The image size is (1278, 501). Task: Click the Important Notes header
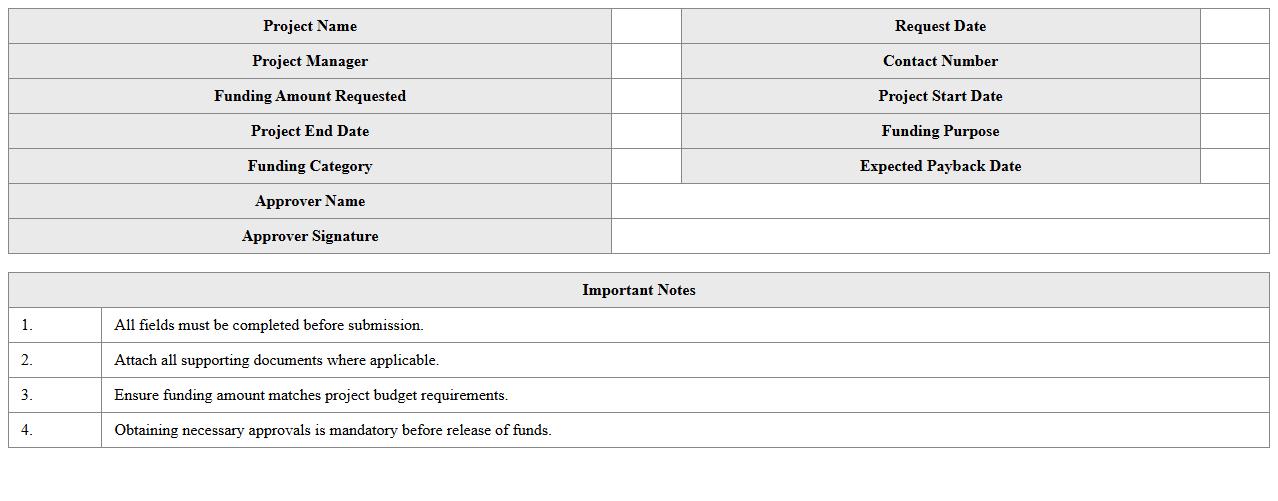639,290
